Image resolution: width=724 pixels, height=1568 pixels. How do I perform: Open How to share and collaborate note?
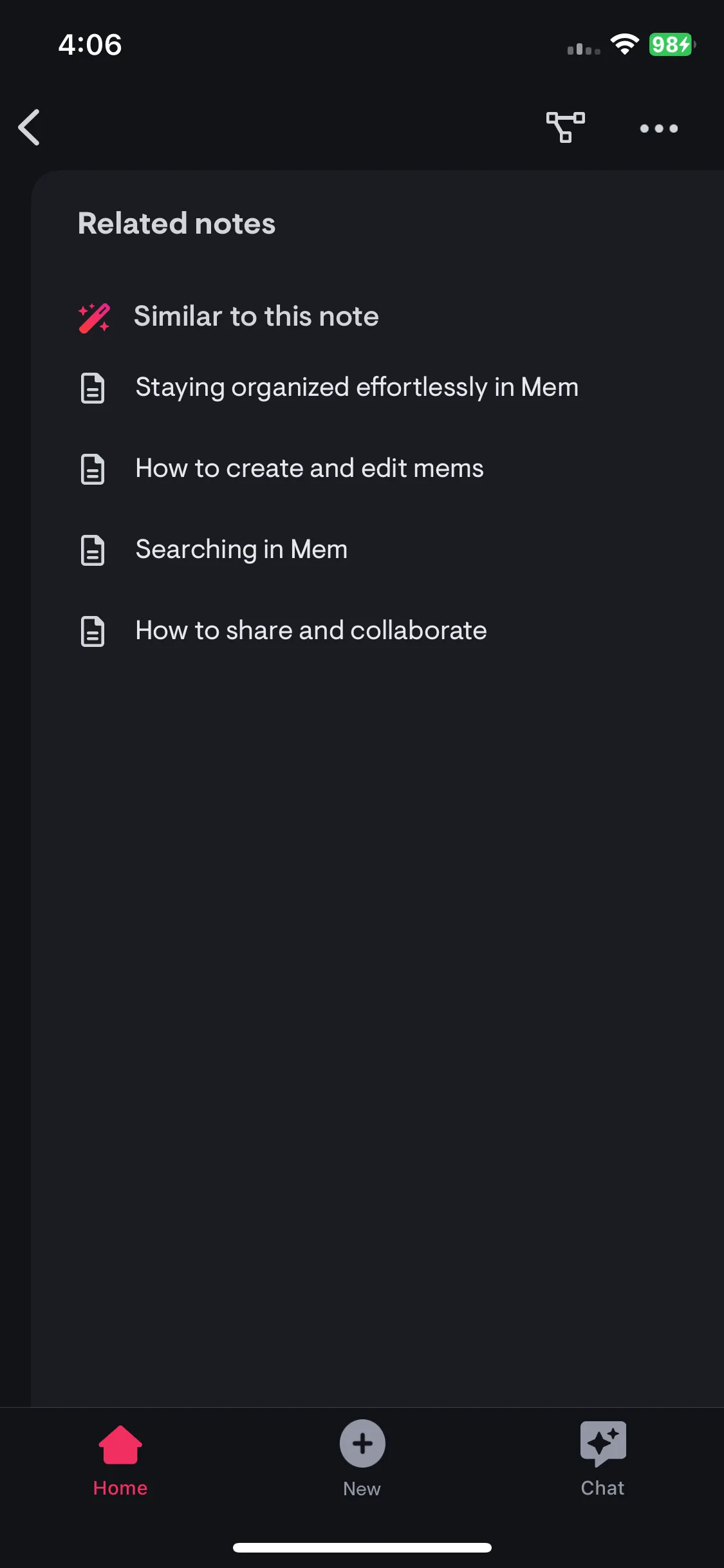coord(311,631)
